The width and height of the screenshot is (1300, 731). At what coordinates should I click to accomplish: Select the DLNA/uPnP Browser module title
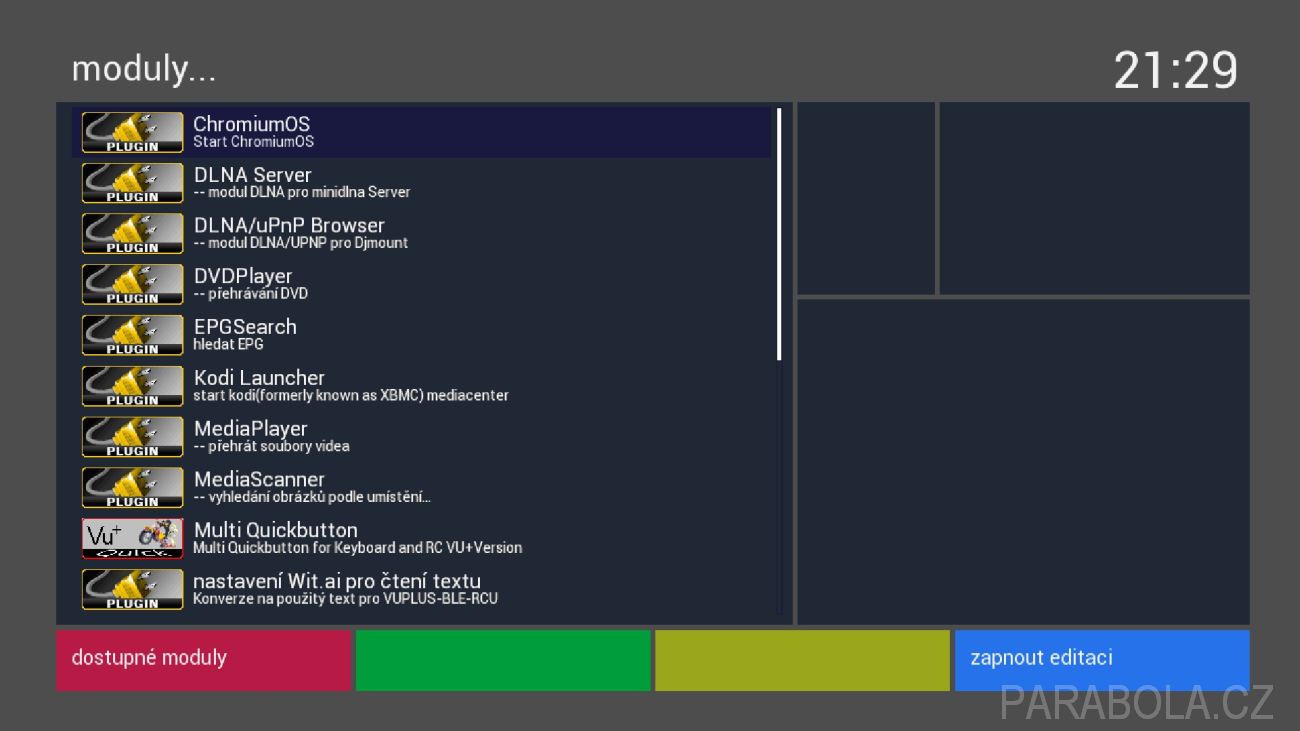[289, 226]
